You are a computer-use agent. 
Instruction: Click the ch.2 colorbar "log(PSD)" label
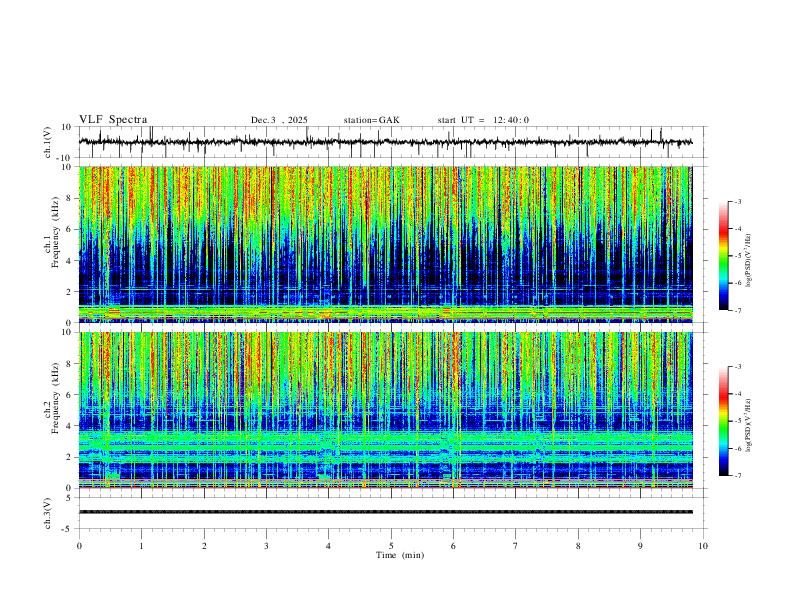[748, 426]
